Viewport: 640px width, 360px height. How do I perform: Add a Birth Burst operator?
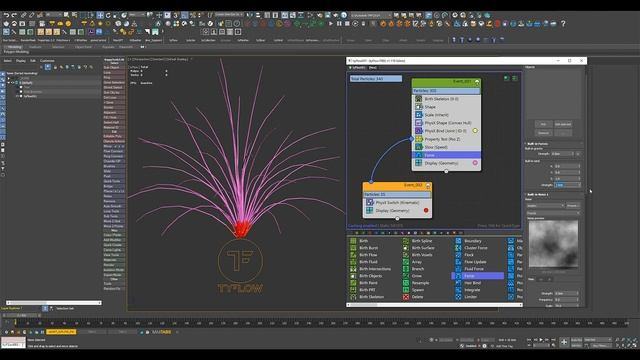(368, 248)
